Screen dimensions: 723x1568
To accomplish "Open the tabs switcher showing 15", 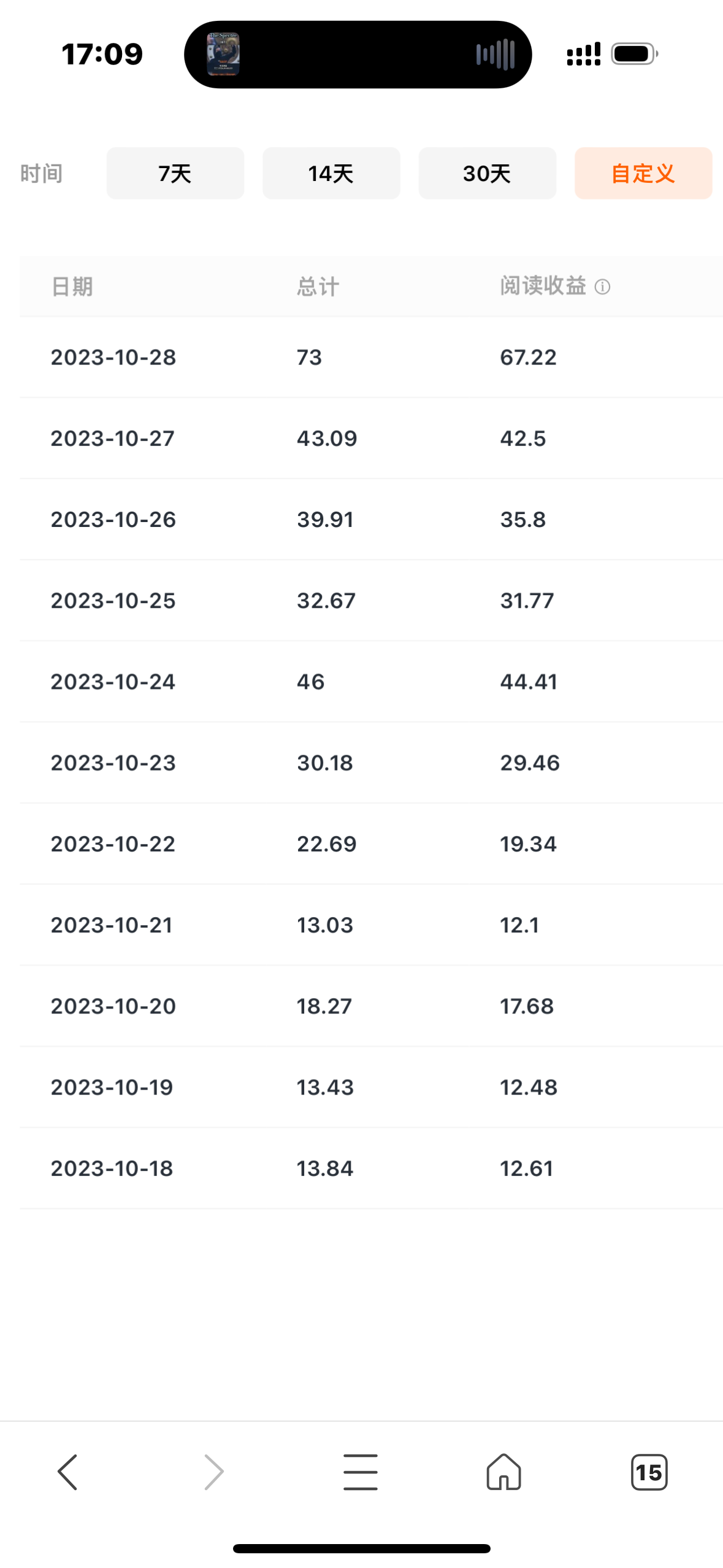I will [x=649, y=1472].
